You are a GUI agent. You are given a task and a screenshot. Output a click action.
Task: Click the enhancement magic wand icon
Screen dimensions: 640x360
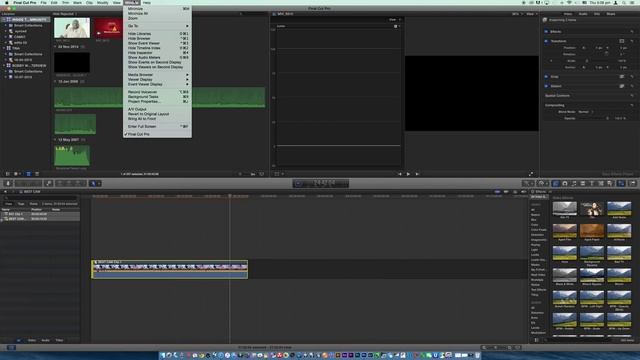527,184
